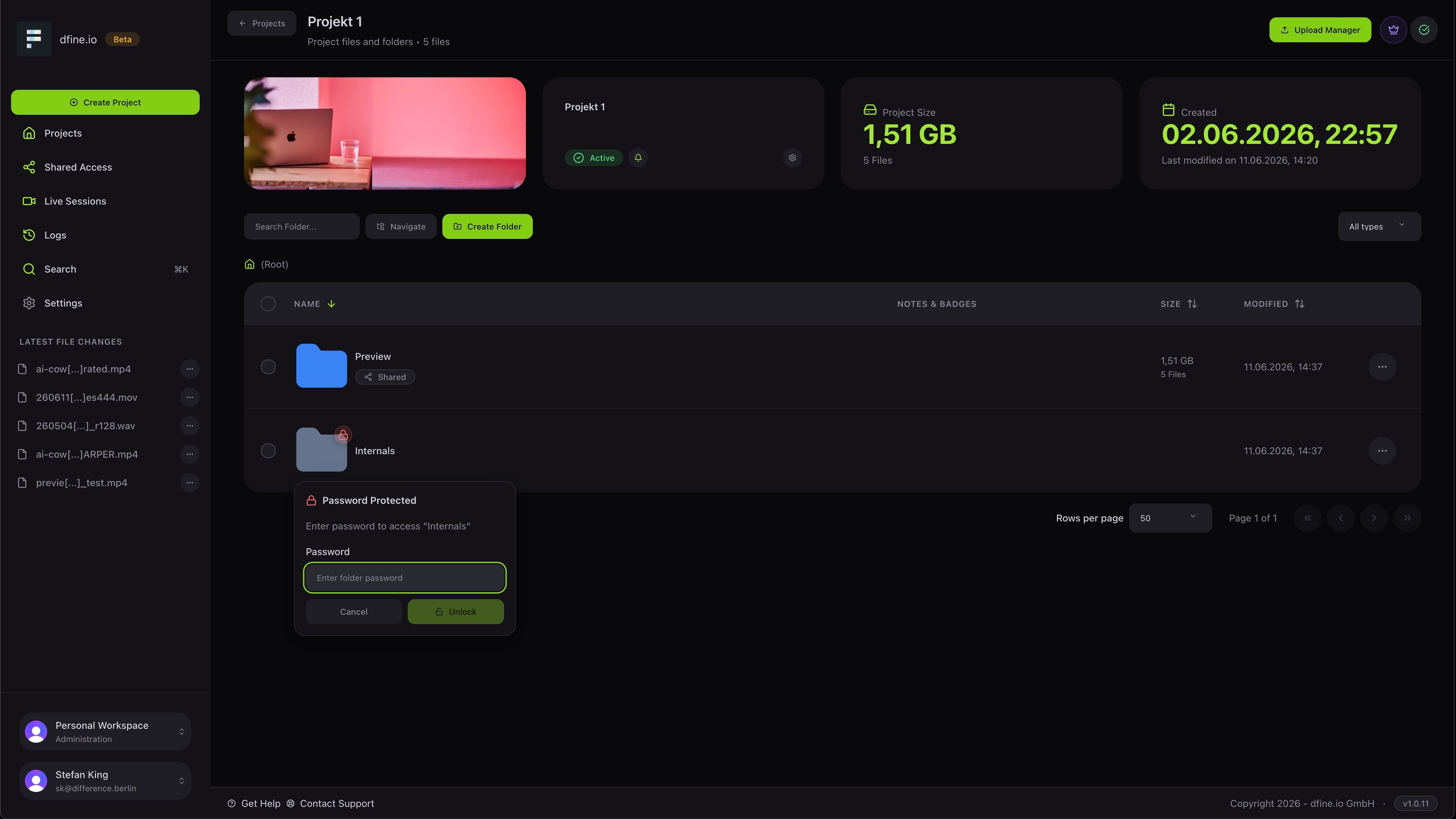Open Projects in the sidebar
The height and width of the screenshot is (819, 1456).
coord(105,133)
